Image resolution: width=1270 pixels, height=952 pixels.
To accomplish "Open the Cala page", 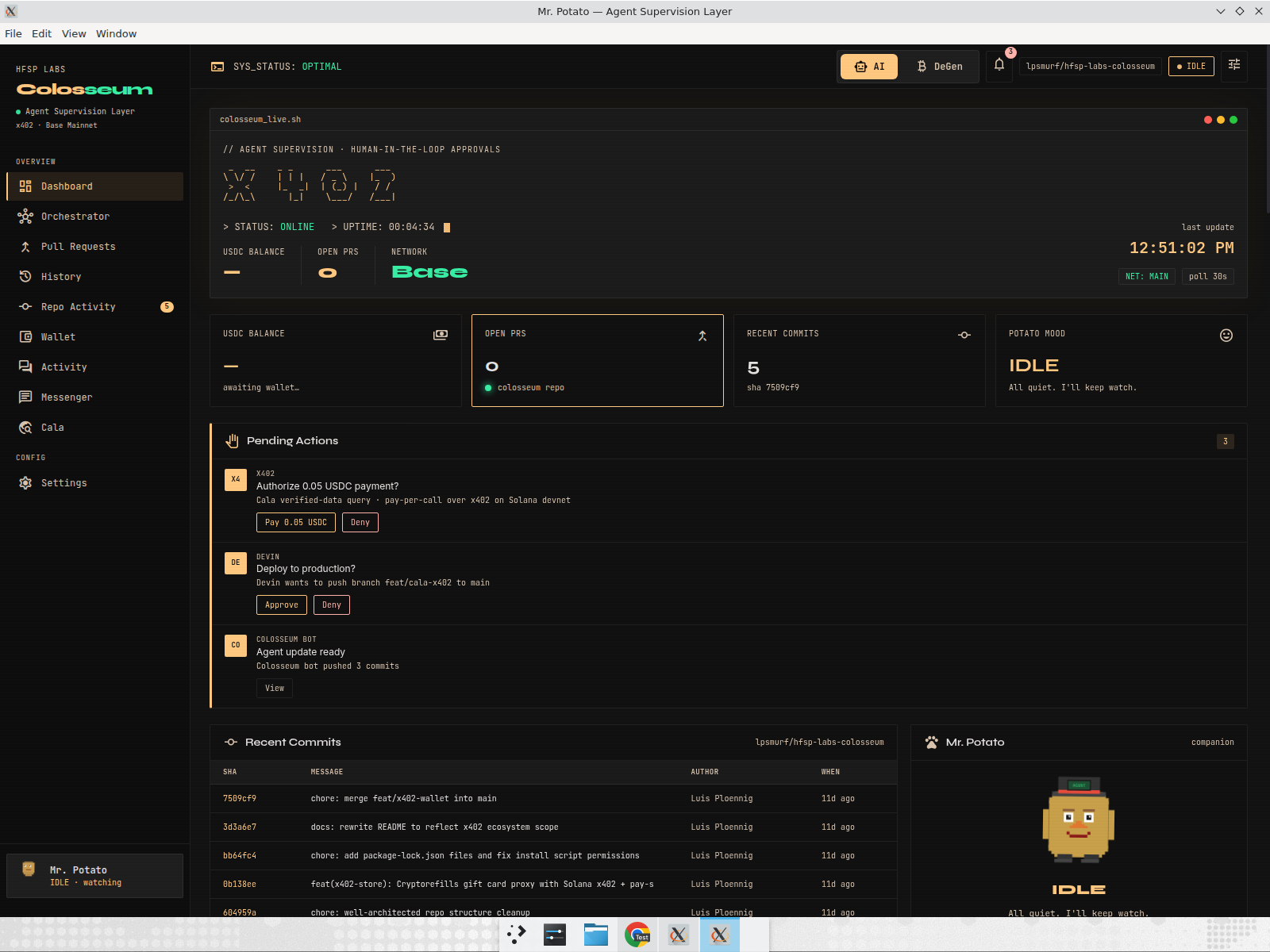I will [94, 428].
